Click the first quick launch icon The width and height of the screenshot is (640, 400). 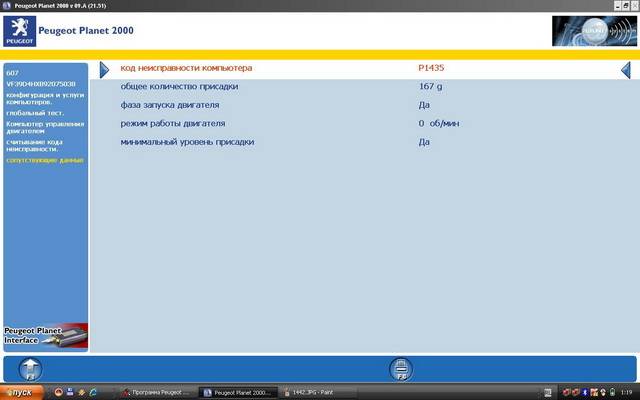[x=58, y=392]
